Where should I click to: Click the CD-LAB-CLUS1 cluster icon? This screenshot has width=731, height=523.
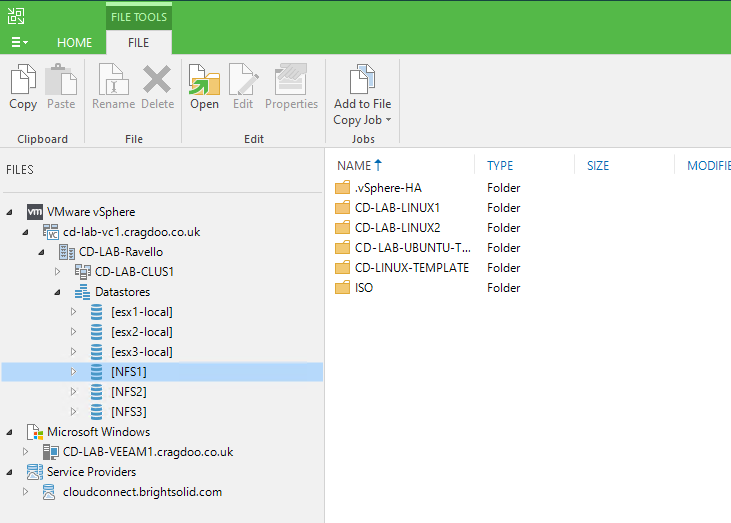pos(83,272)
